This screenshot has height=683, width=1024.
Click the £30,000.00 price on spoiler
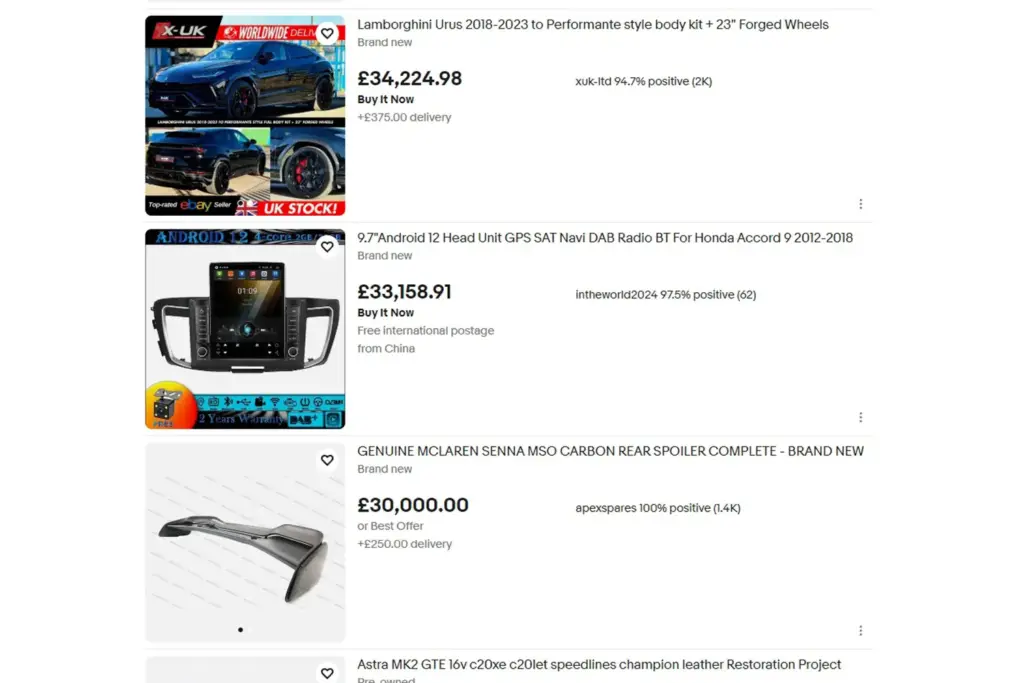pyautogui.click(x=413, y=505)
